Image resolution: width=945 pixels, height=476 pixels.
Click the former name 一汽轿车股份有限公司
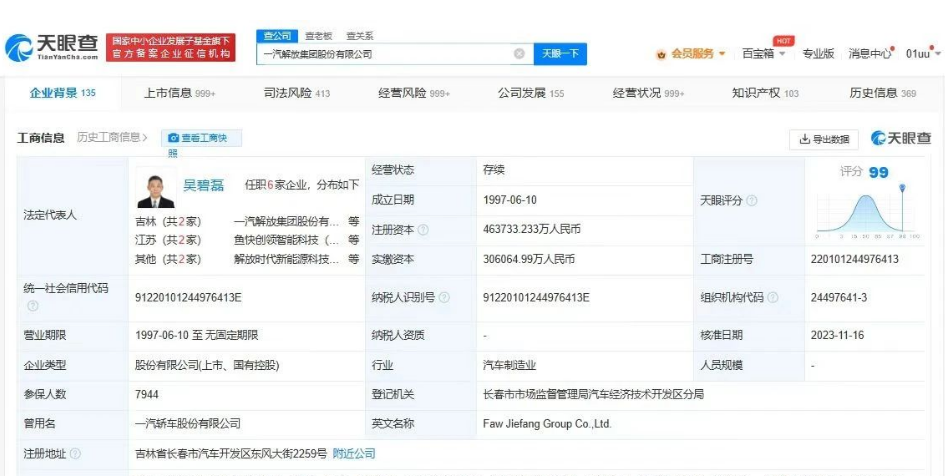[188, 424]
